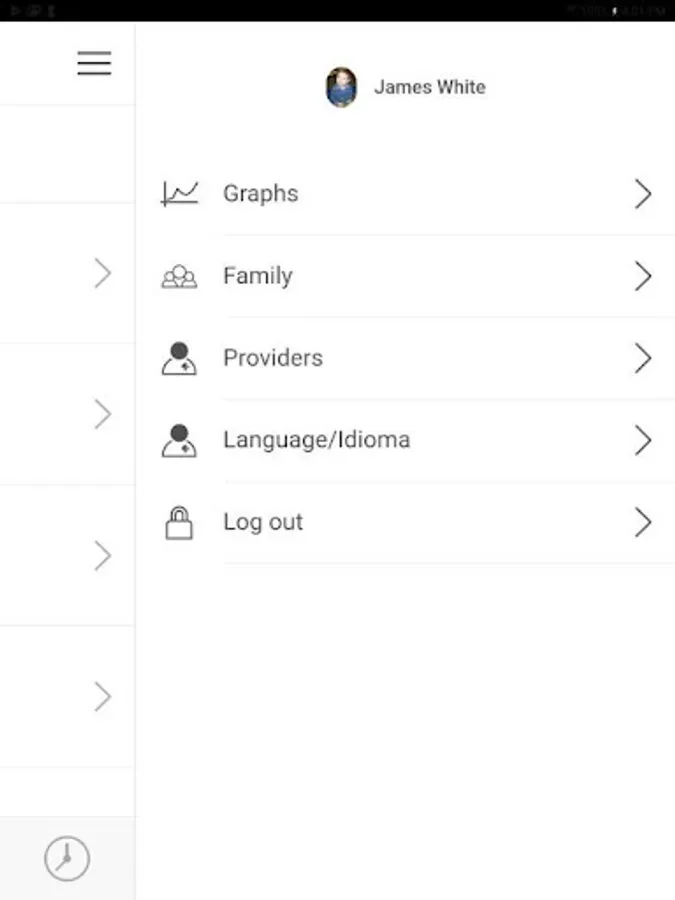Open the clock history icon
This screenshot has width=675, height=900.
pyautogui.click(x=67, y=858)
